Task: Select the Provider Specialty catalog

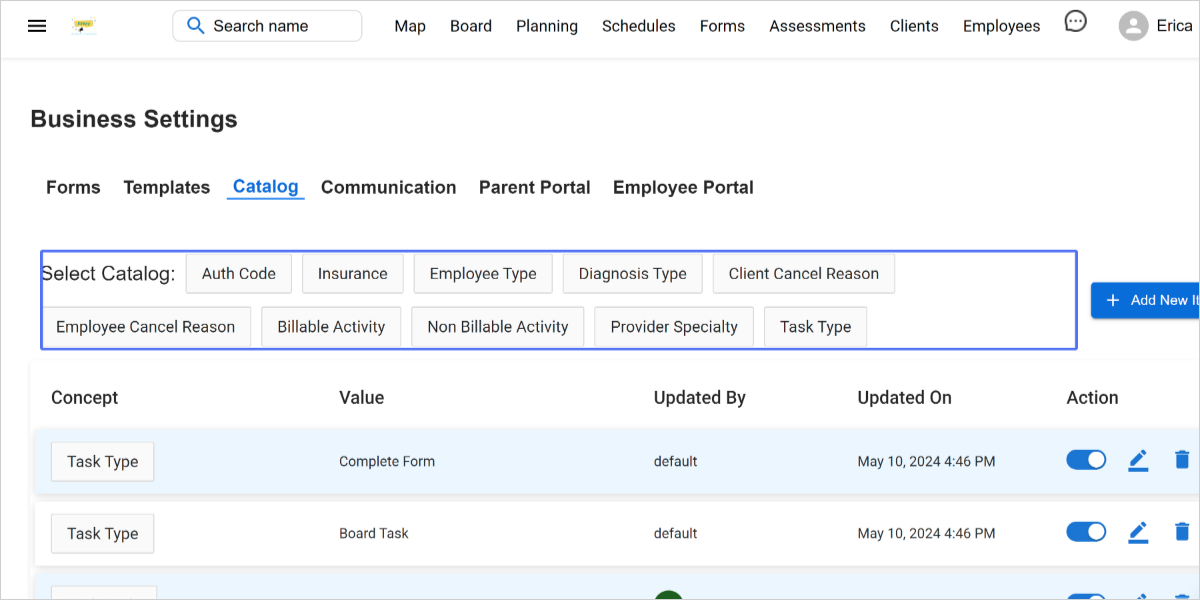Action: coord(674,327)
